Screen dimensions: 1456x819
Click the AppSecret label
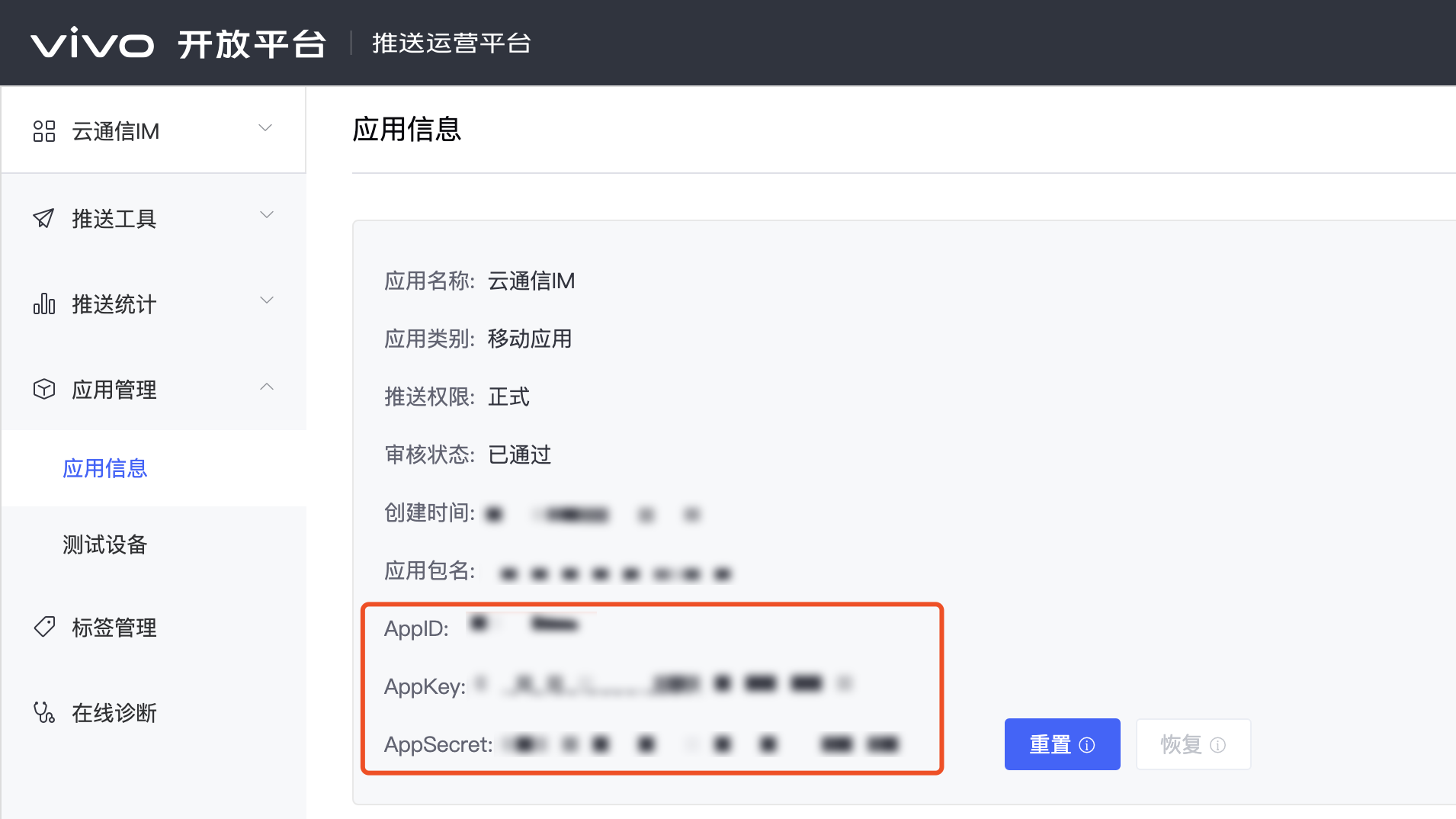438,745
